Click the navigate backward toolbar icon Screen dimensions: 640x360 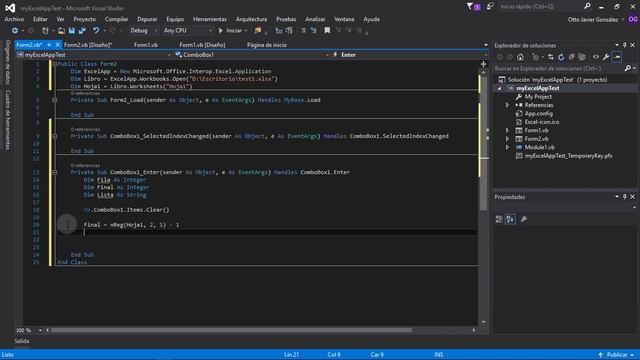pos(15,31)
